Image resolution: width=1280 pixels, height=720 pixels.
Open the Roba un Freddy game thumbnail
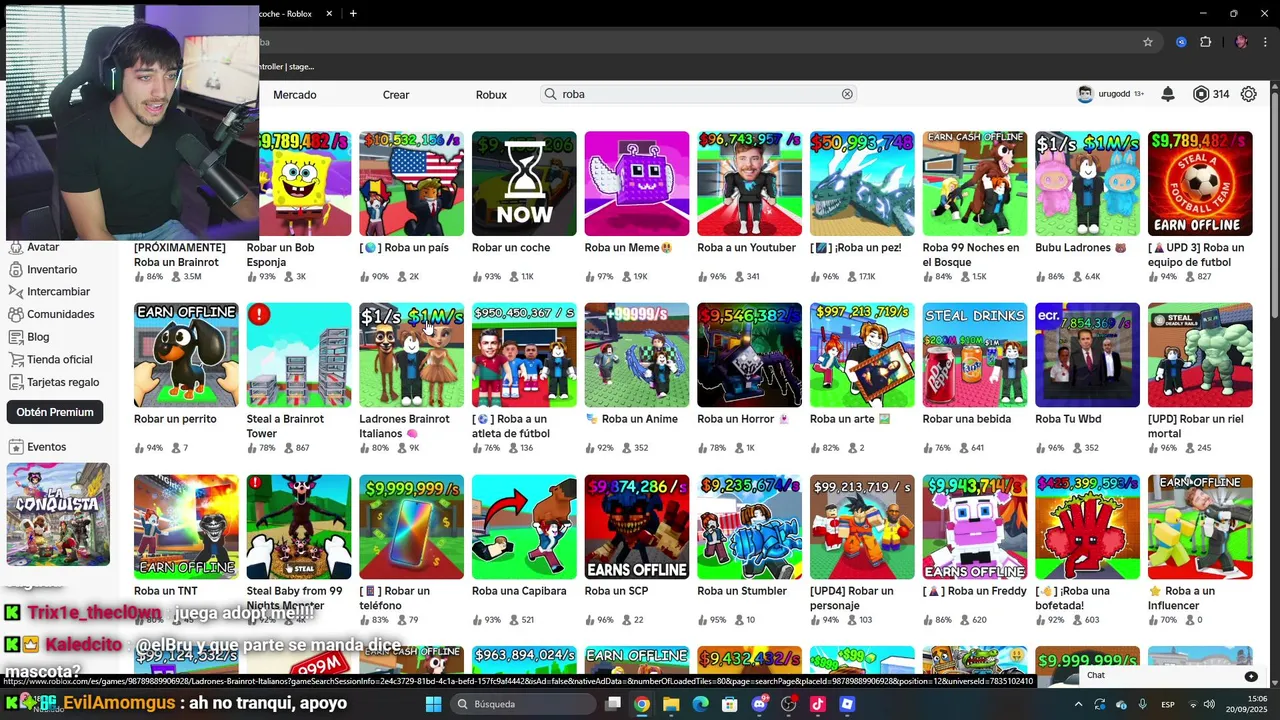[x=975, y=527]
